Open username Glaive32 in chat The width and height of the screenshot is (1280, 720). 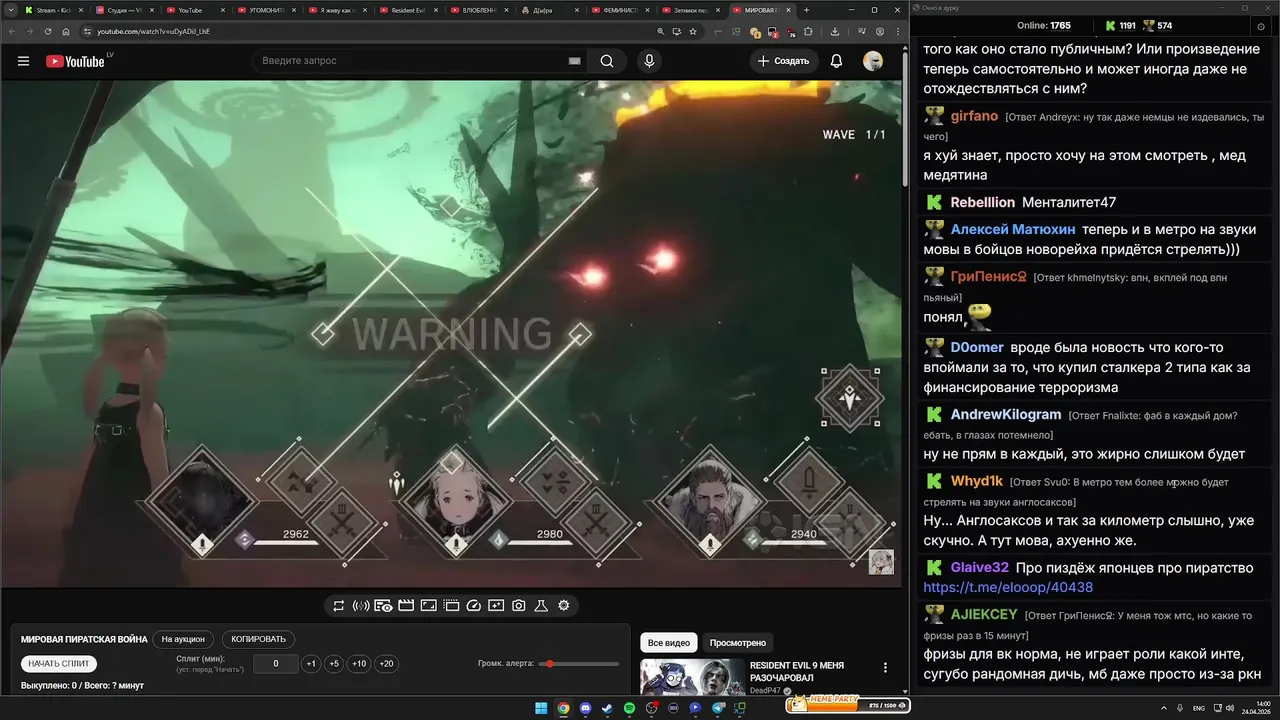[979, 568]
